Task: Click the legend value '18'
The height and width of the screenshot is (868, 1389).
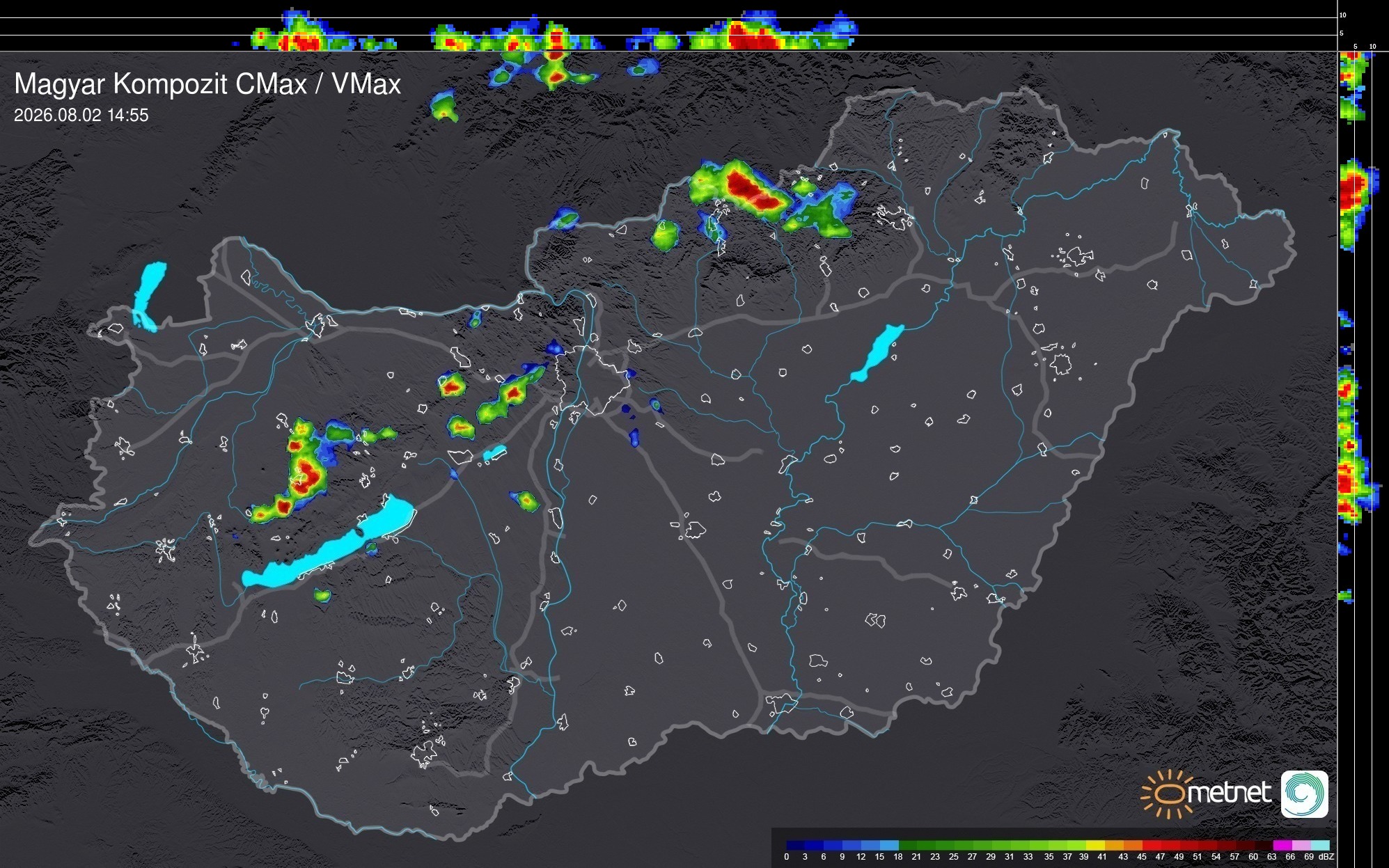Action: tap(898, 857)
